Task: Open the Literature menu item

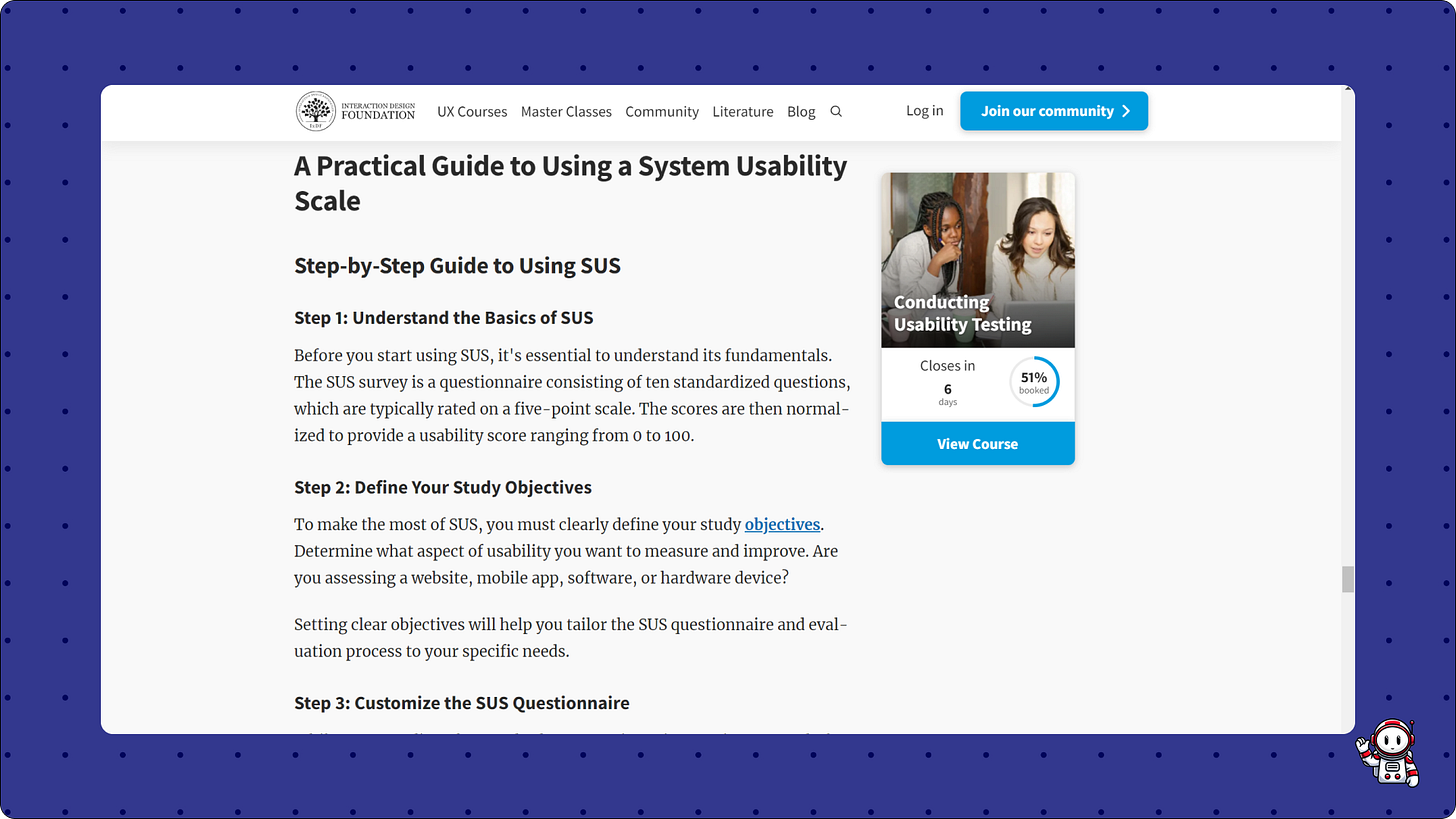Action: pos(743,111)
